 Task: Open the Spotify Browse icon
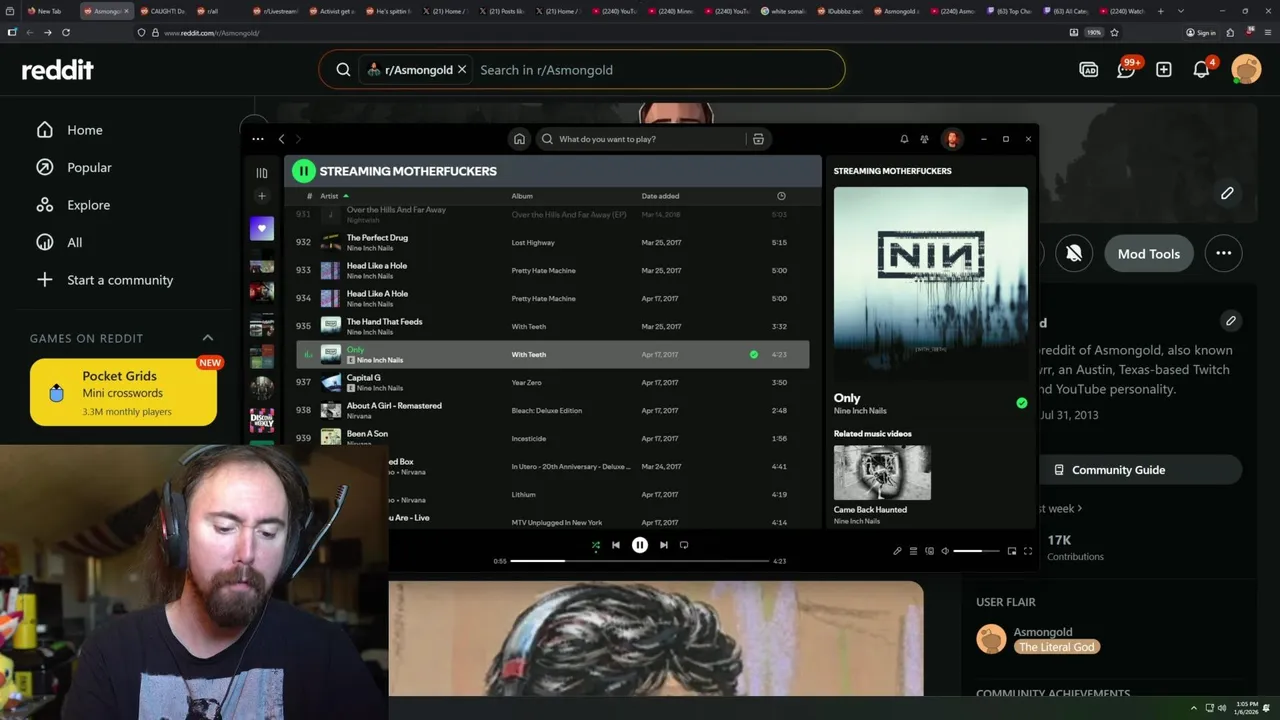(758, 139)
